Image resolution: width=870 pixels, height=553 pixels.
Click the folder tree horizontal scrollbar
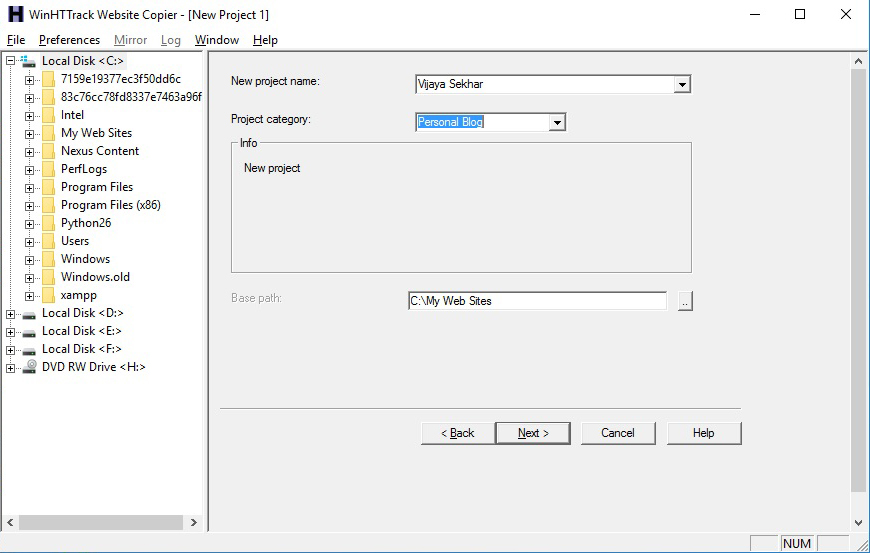point(100,522)
